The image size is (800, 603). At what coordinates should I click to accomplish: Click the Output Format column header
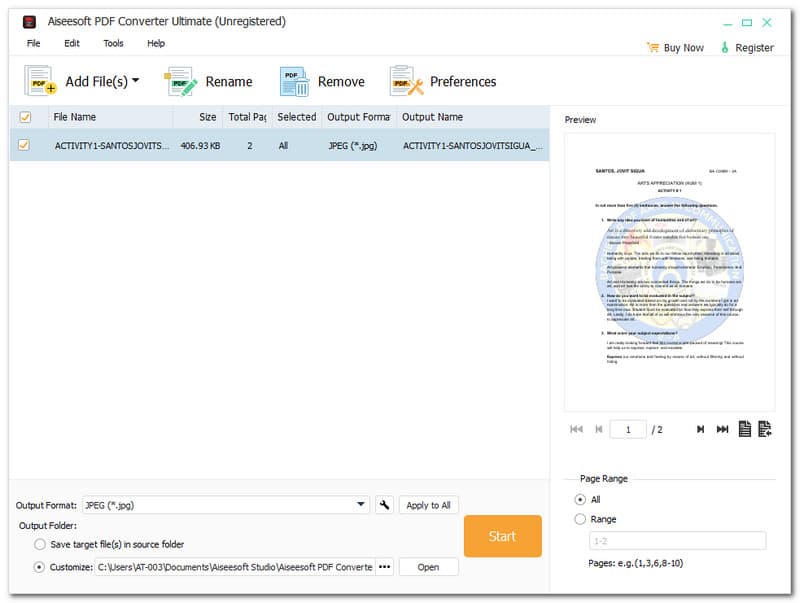pos(359,117)
